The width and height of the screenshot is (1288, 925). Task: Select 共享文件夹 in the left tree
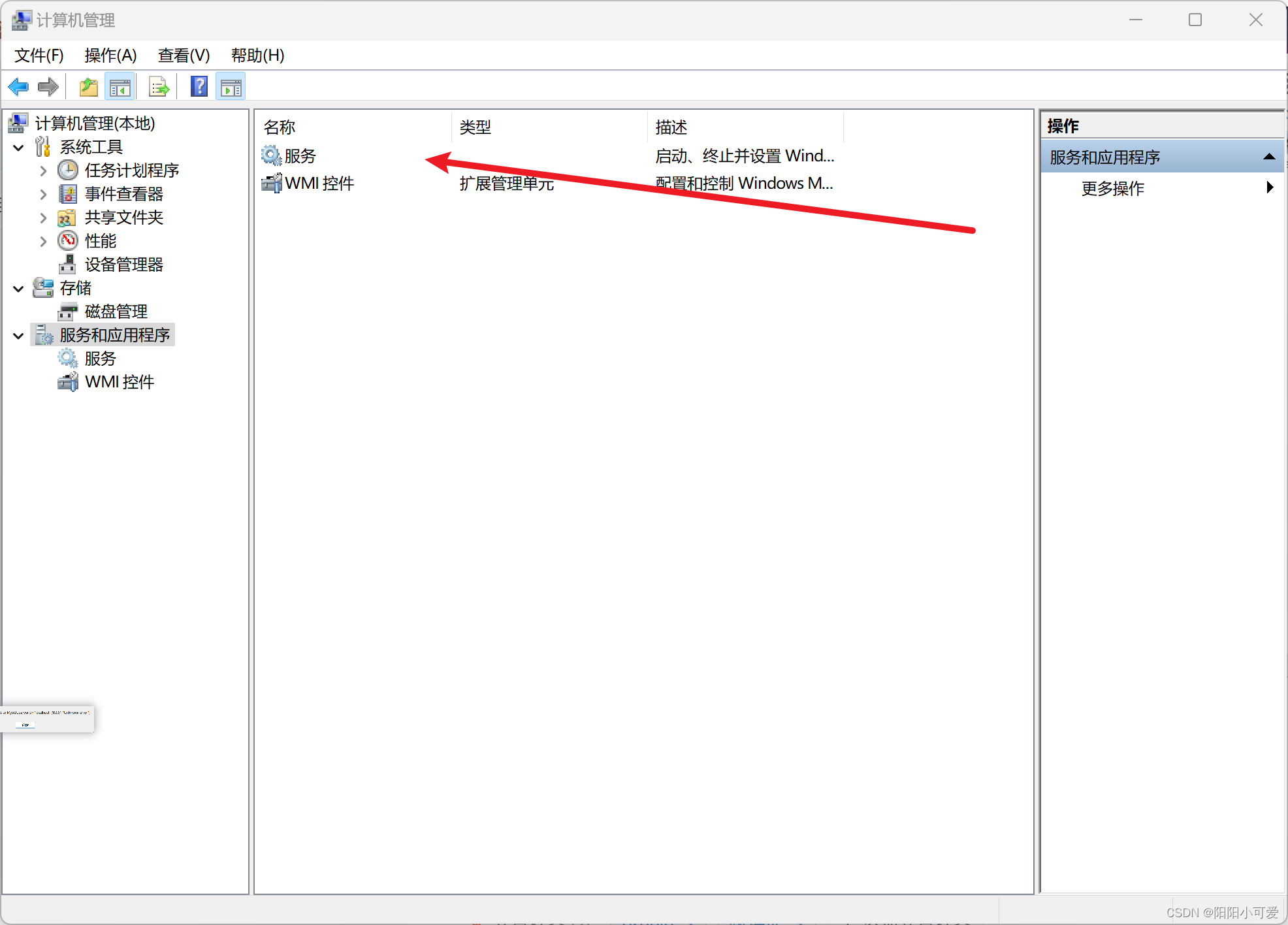tap(124, 217)
